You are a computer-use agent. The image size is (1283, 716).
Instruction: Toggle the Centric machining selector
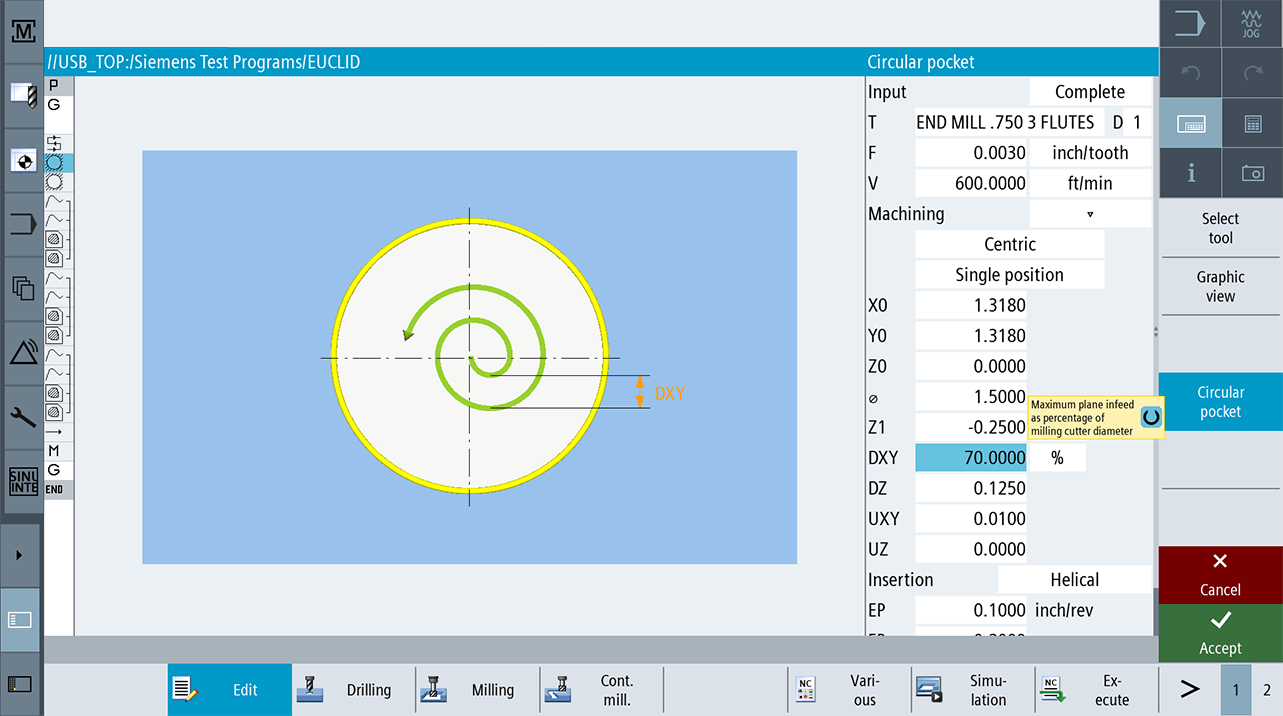pos(1010,244)
